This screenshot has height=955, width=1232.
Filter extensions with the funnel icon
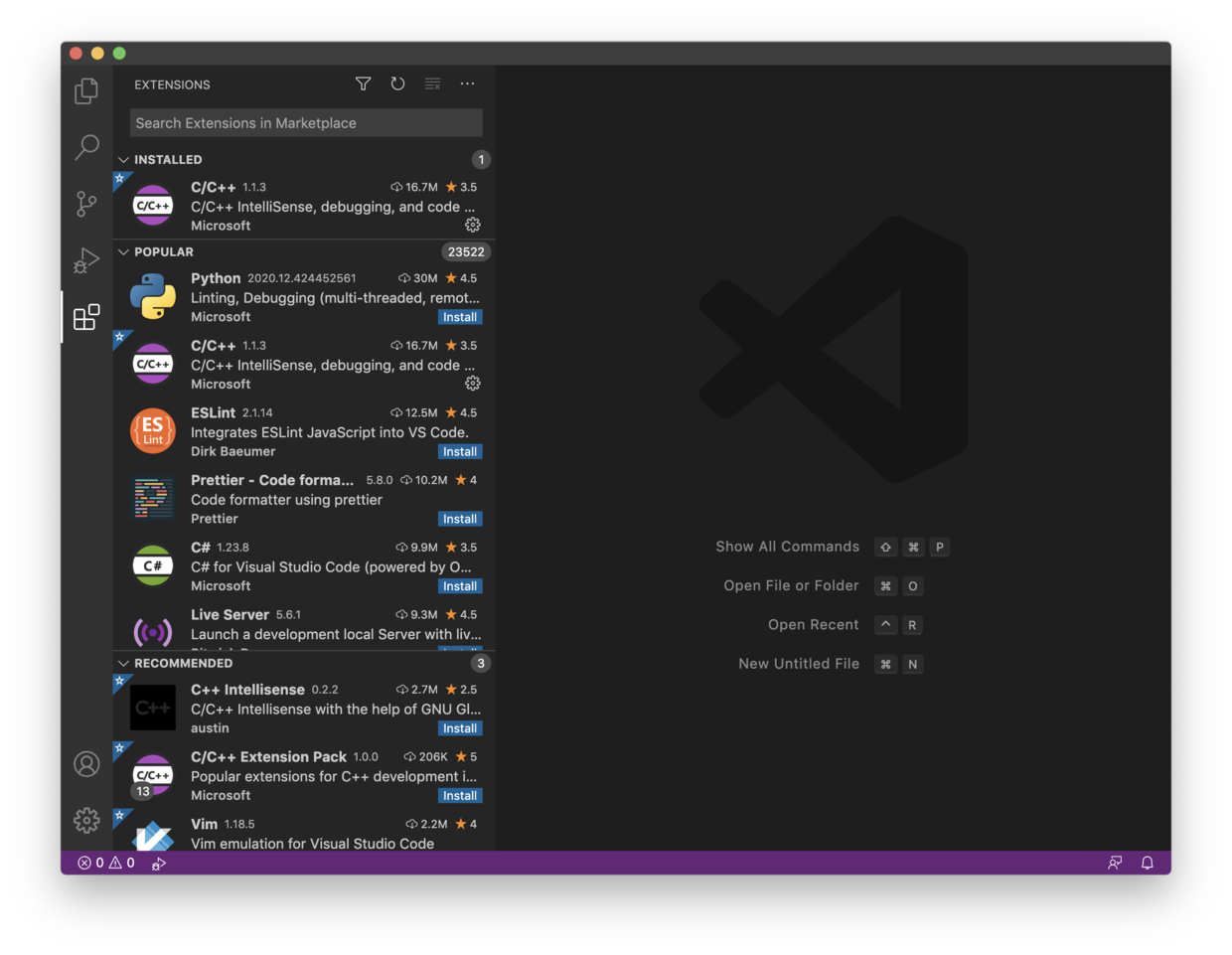coord(364,84)
